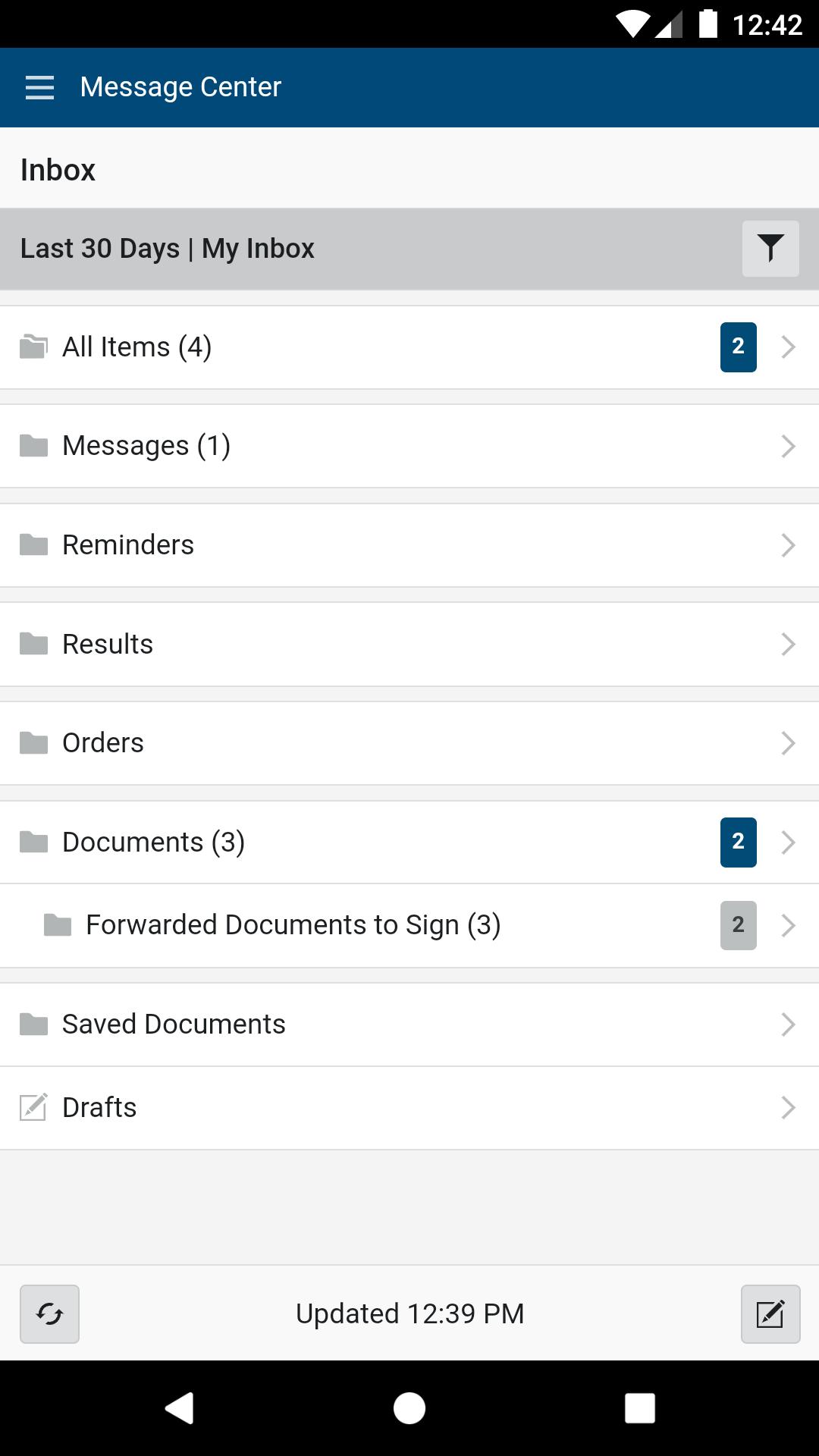This screenshot has height=1456, width=819.
Task: Select Documents (3) folder
Action: coord(153,843)
